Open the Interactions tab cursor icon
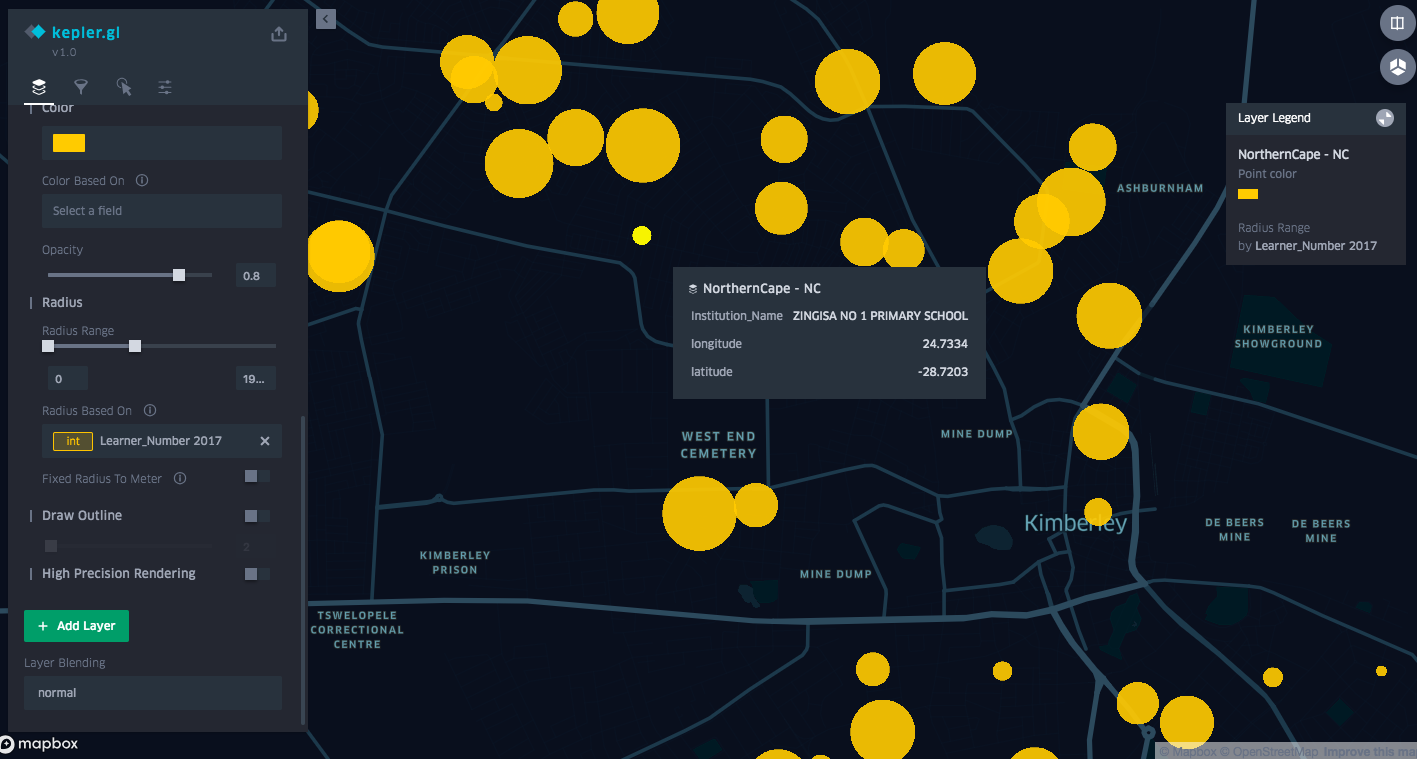 pos(124,87)
